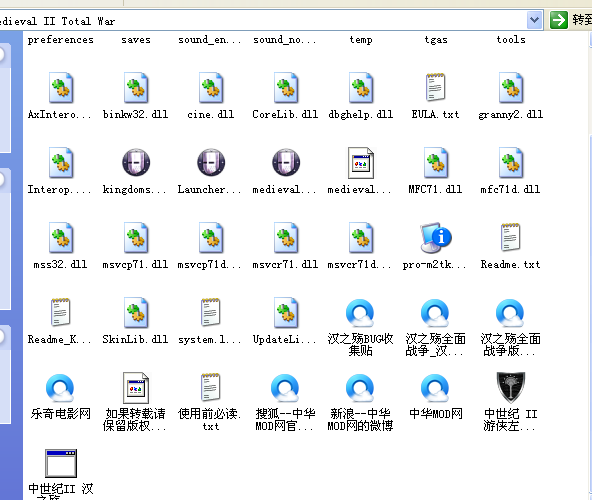The height and width of the screenshot is (500, 592).
Task: Select the cine.dll file icon
Action: click(x=211, y=88)
